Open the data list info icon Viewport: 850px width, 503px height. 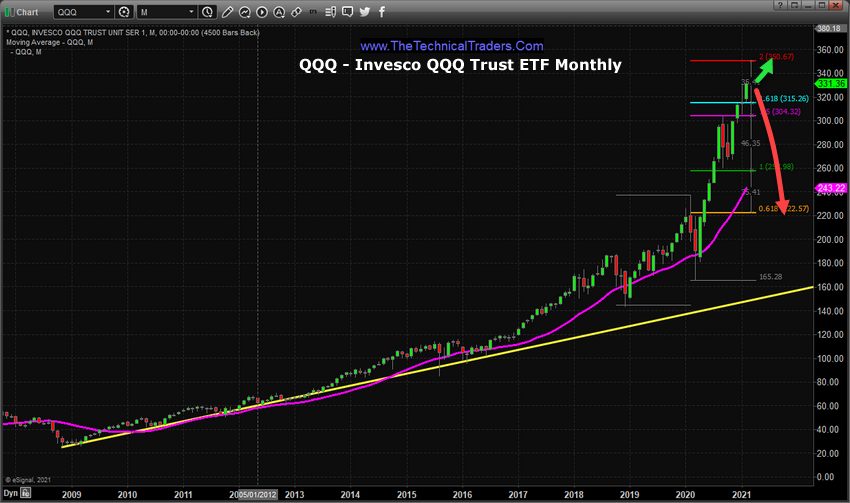click(x=330, y=12)
